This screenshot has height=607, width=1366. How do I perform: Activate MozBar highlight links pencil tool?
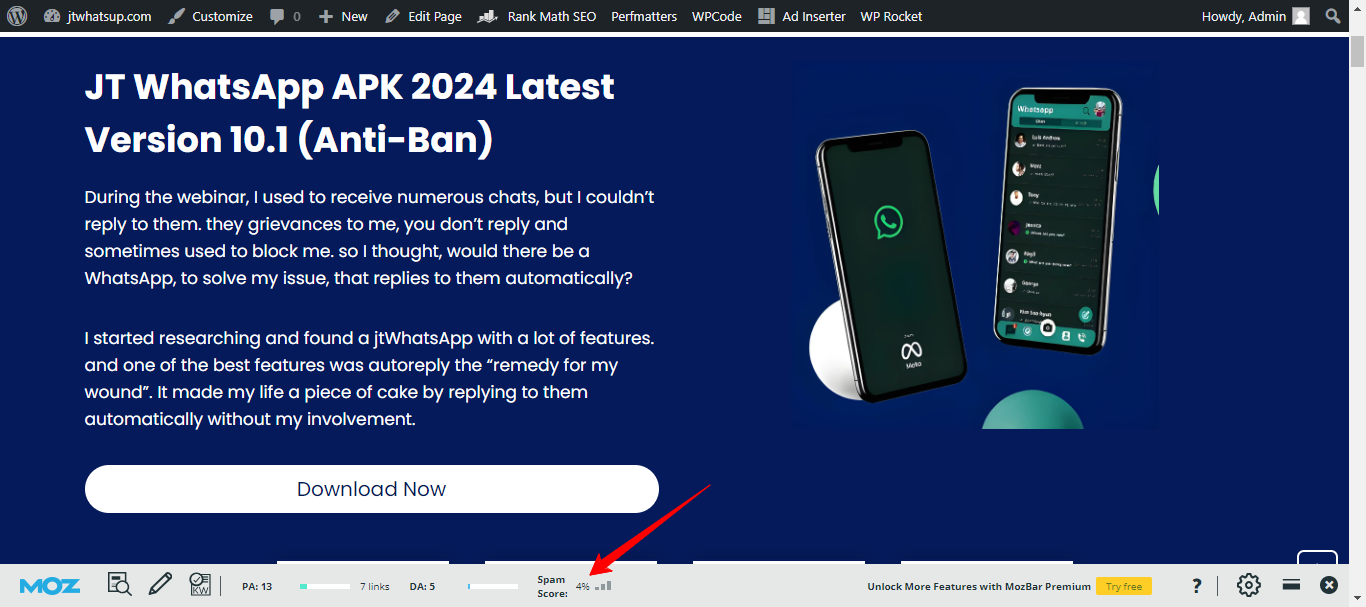coord(160,585)
